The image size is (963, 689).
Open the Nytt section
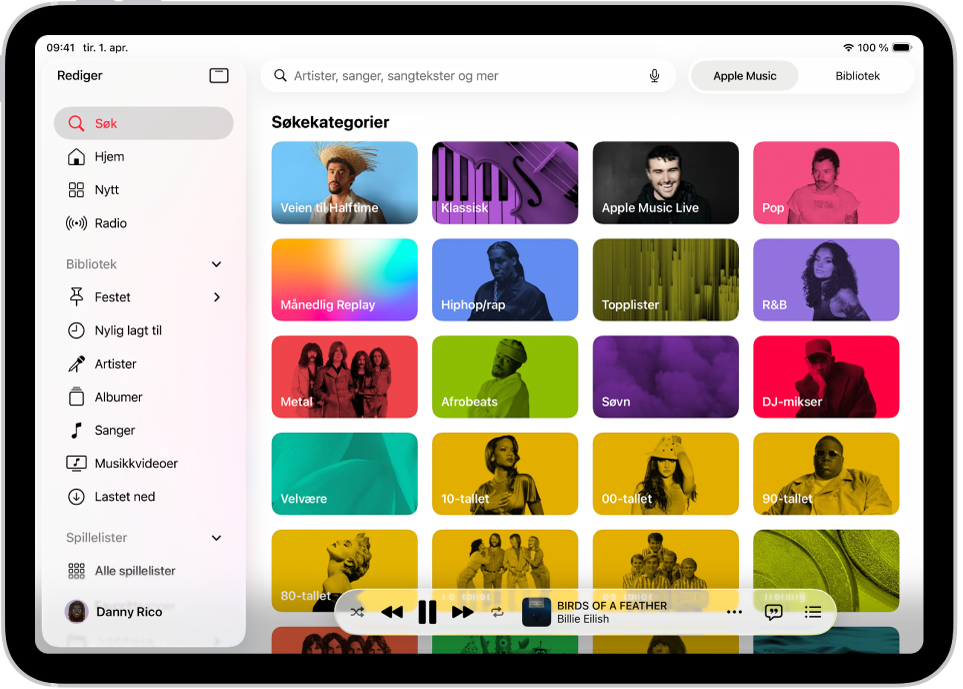(144, 190)
